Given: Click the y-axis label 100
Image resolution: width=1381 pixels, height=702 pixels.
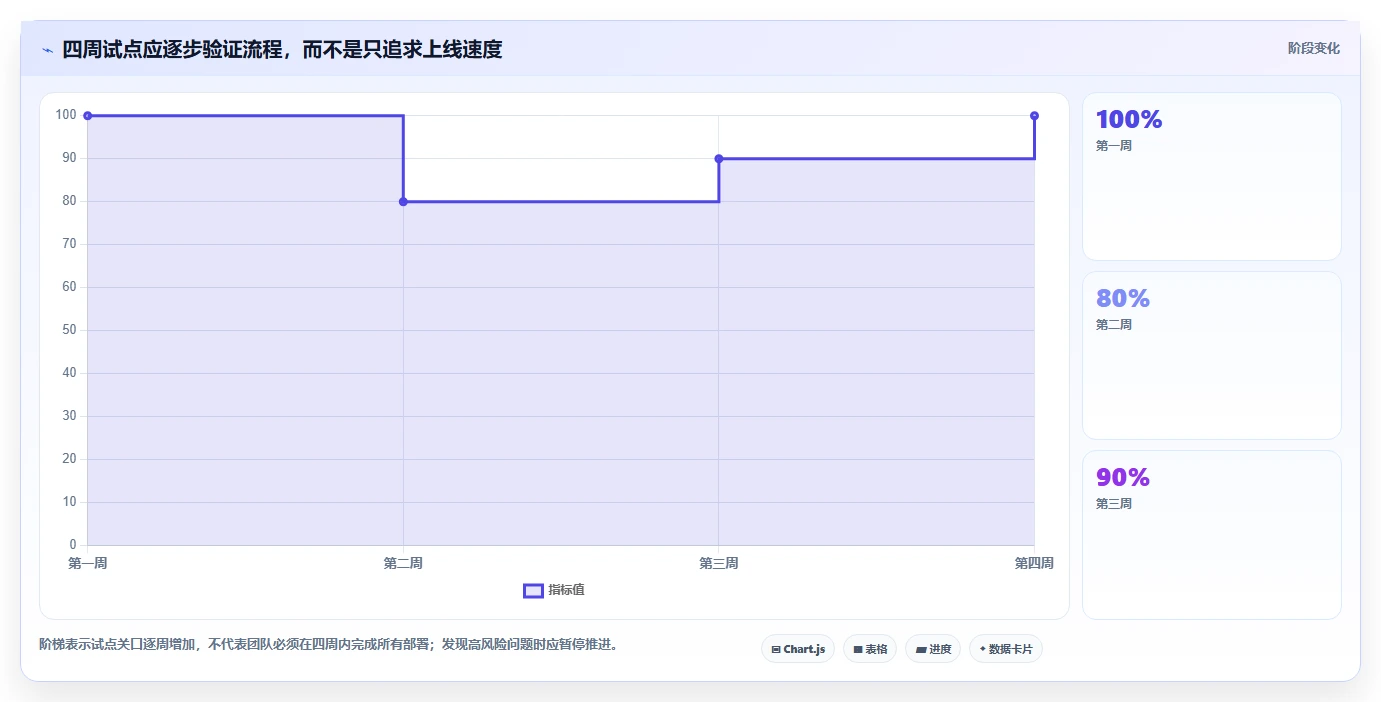Looking at the screenshot, I should (x=66, y=115).
